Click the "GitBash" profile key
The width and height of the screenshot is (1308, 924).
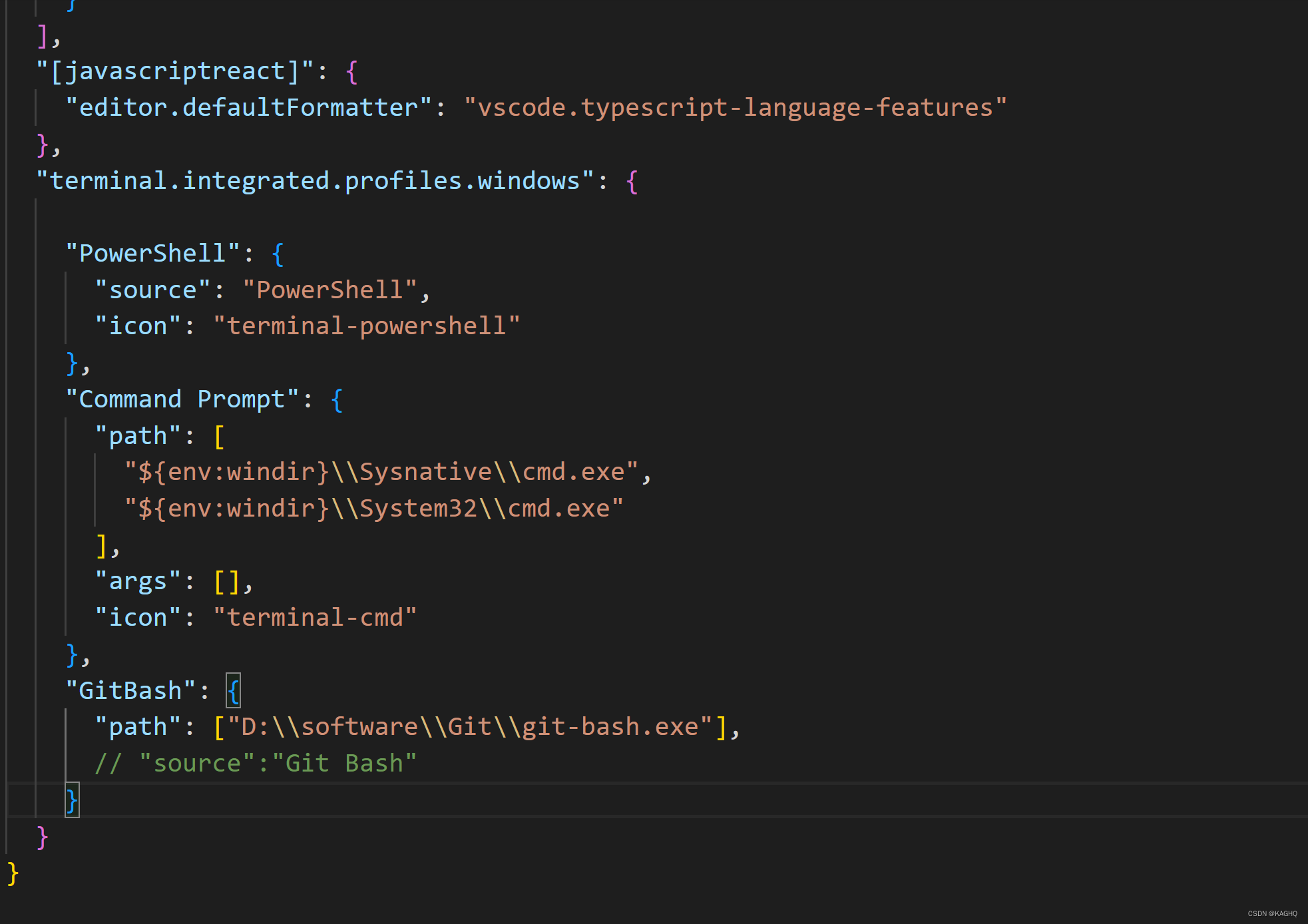coord(130,691)
